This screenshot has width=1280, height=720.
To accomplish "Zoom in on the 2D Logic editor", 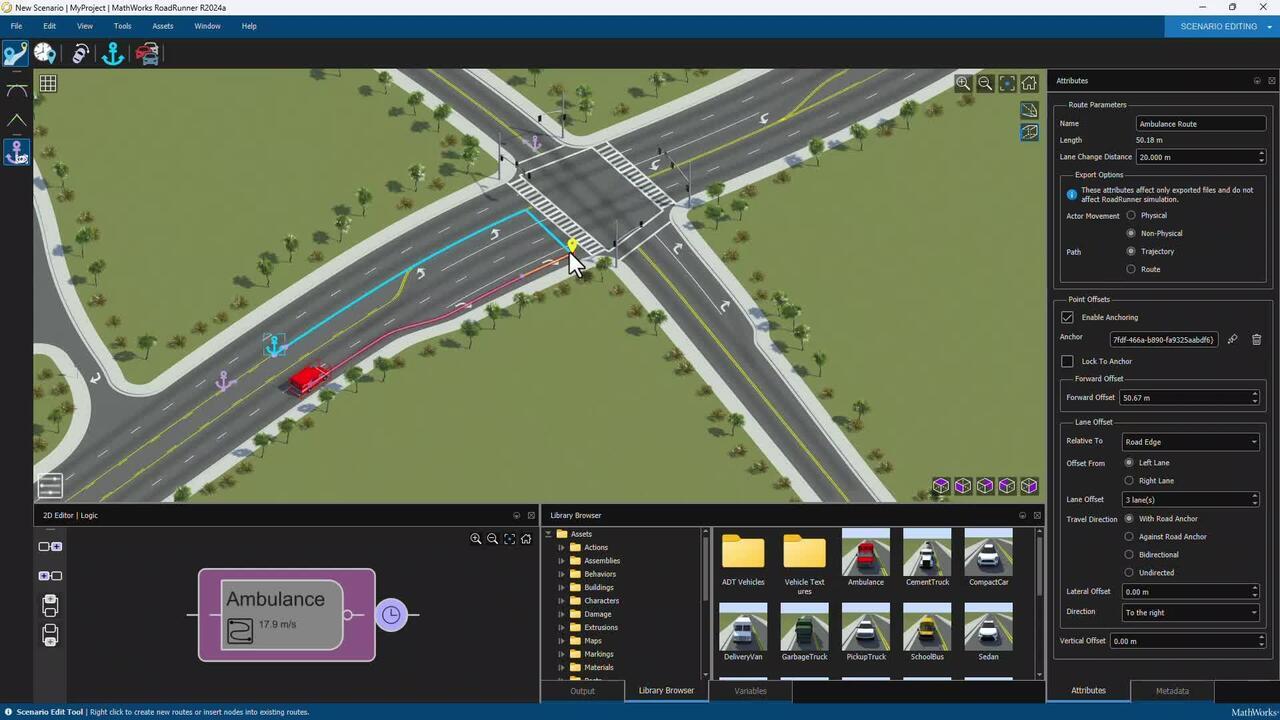I will point(476,538).
